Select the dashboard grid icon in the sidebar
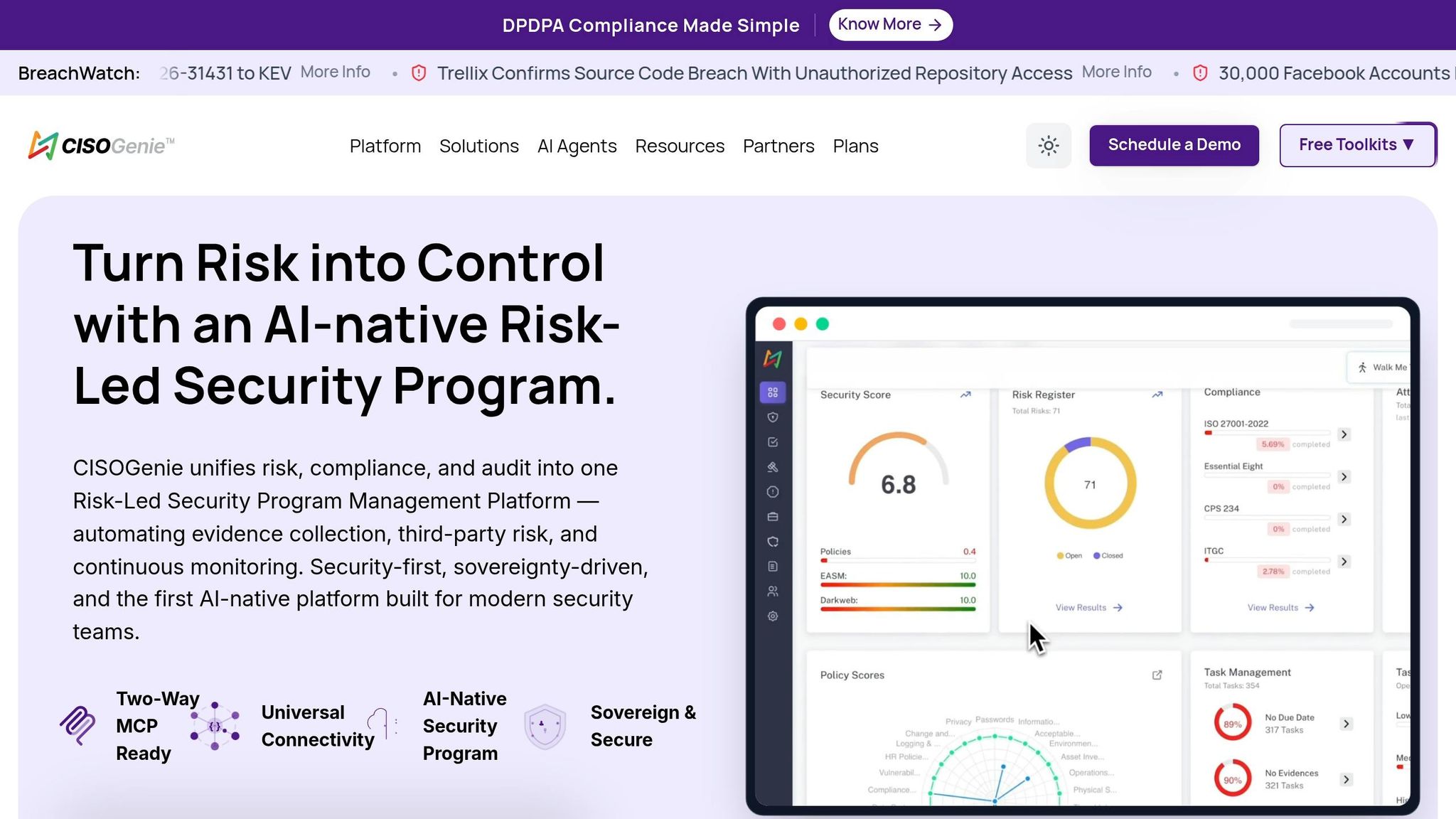The width and height of the screenshot is (1456, 819). click(x=773, y=392)
